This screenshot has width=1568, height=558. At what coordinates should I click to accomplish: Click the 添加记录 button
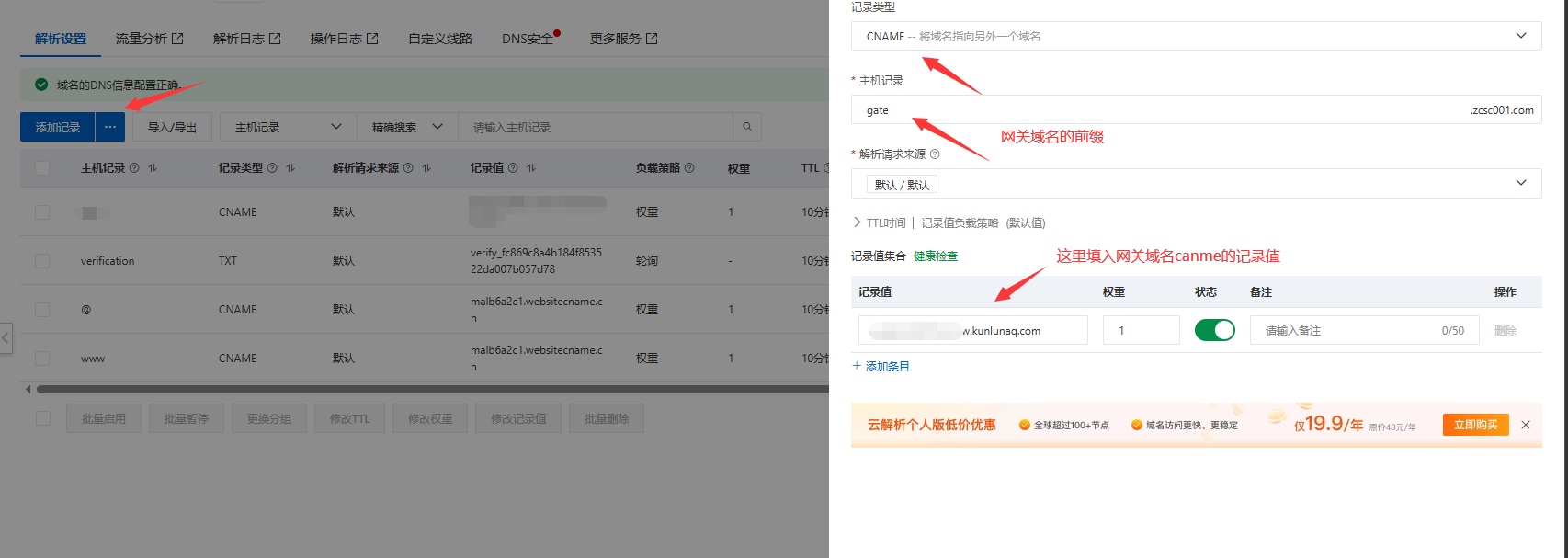tap(58, 127)
